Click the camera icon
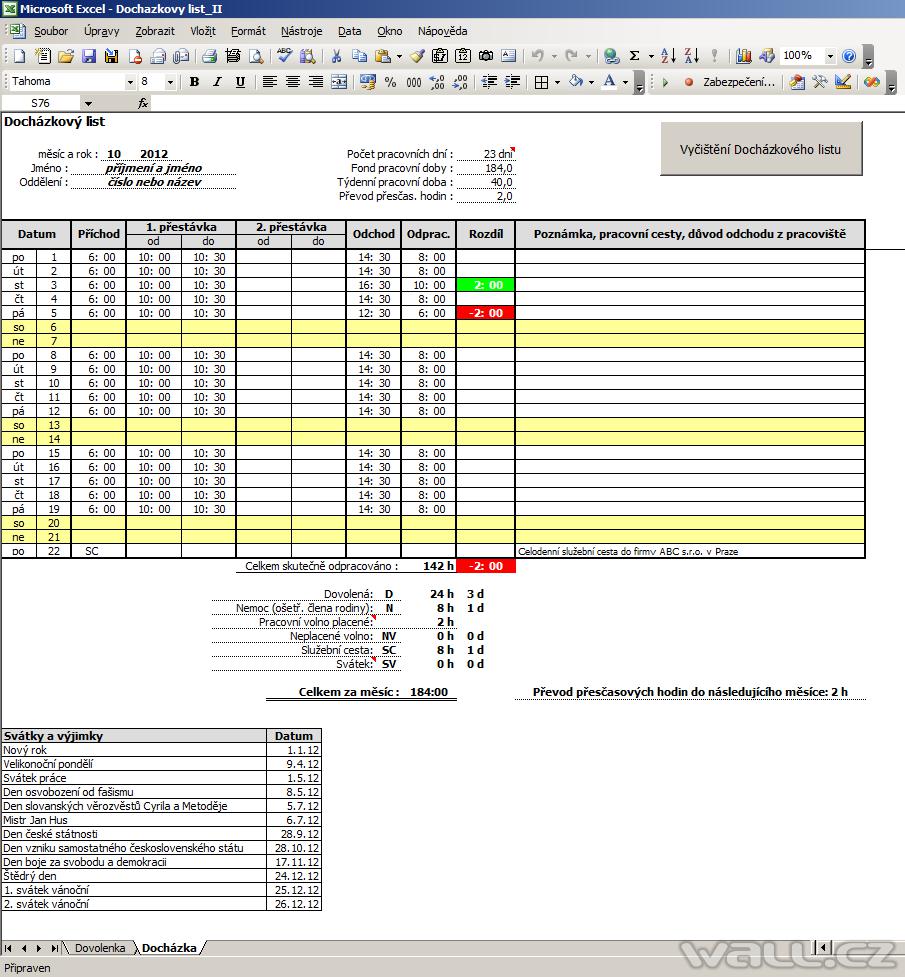Image resolution: width=905 pixels, height=977 pixels. 486,56
